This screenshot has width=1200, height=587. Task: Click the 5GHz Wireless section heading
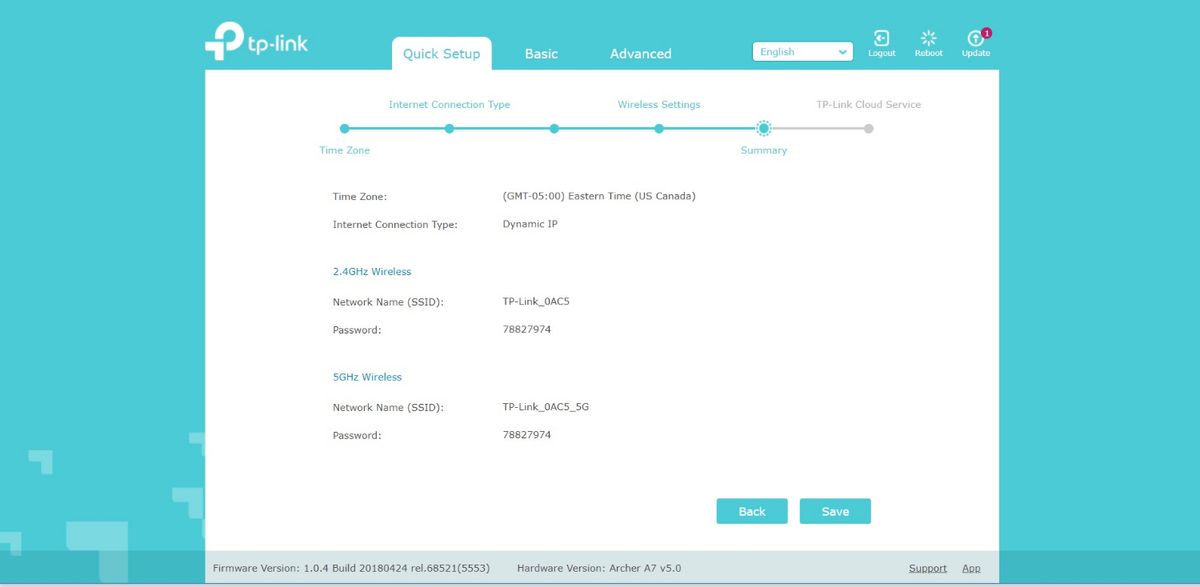point(366,377)
